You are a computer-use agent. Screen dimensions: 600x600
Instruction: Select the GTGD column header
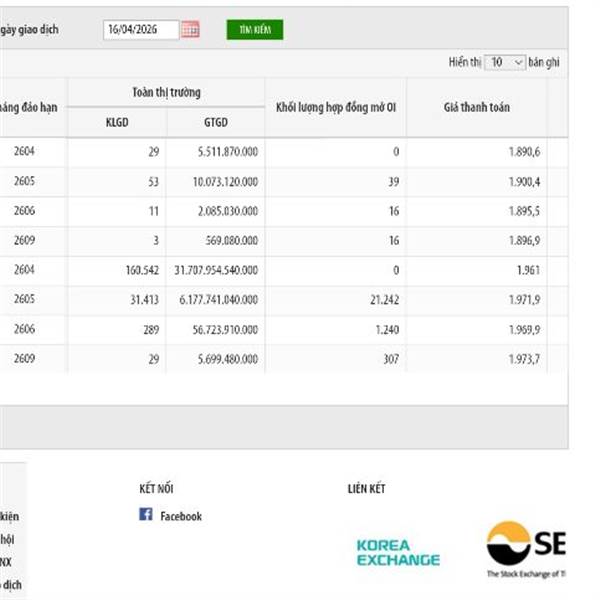216,122
